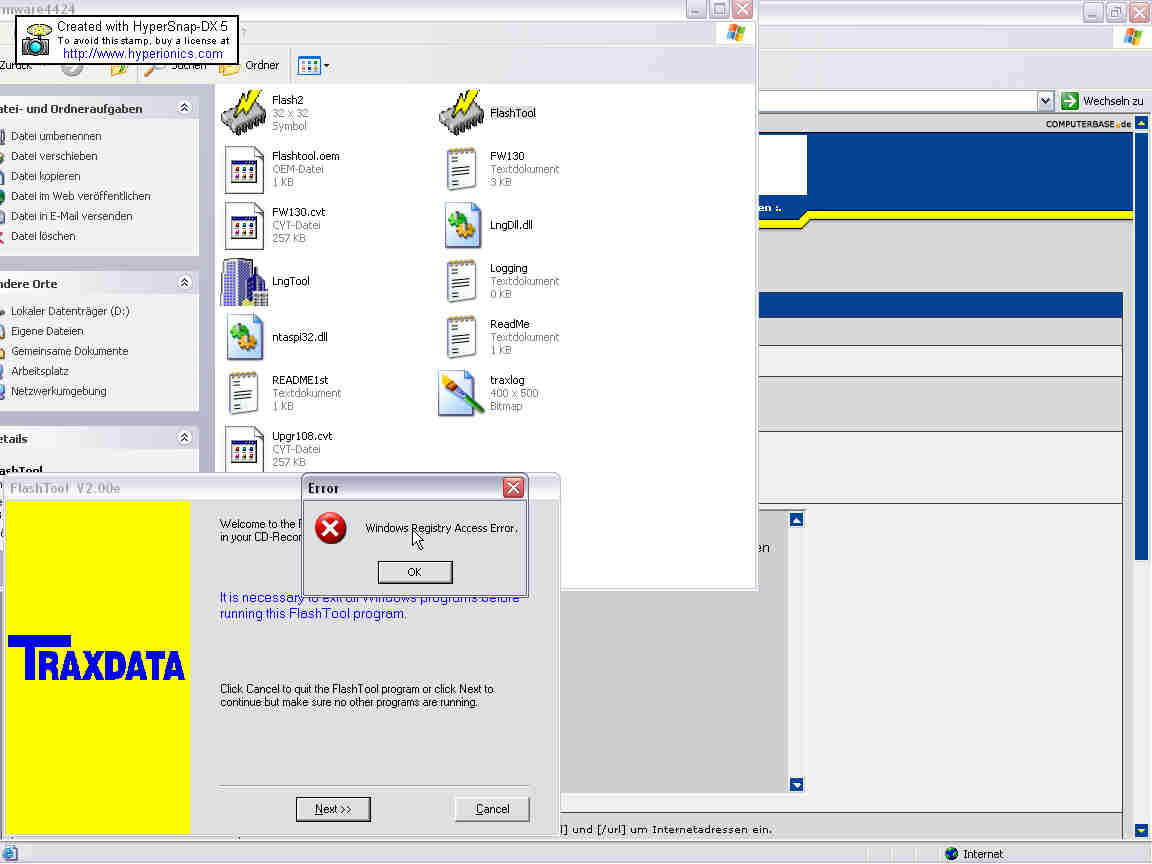Select the Flashtool.oem file icon
1152x864 pixels.
244,169
